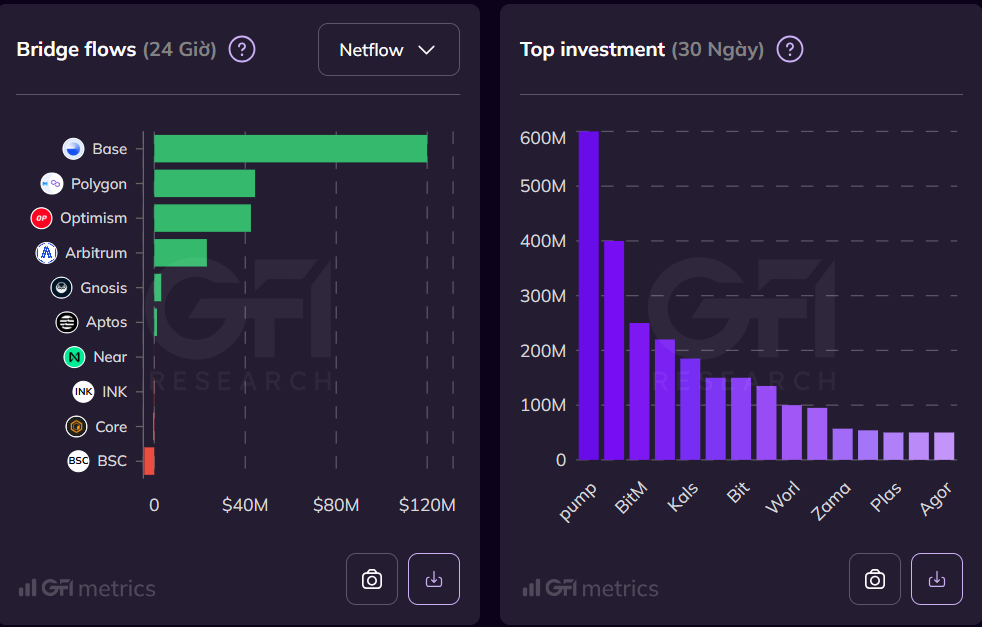Select the Zama investment bar

click(842, 445)
